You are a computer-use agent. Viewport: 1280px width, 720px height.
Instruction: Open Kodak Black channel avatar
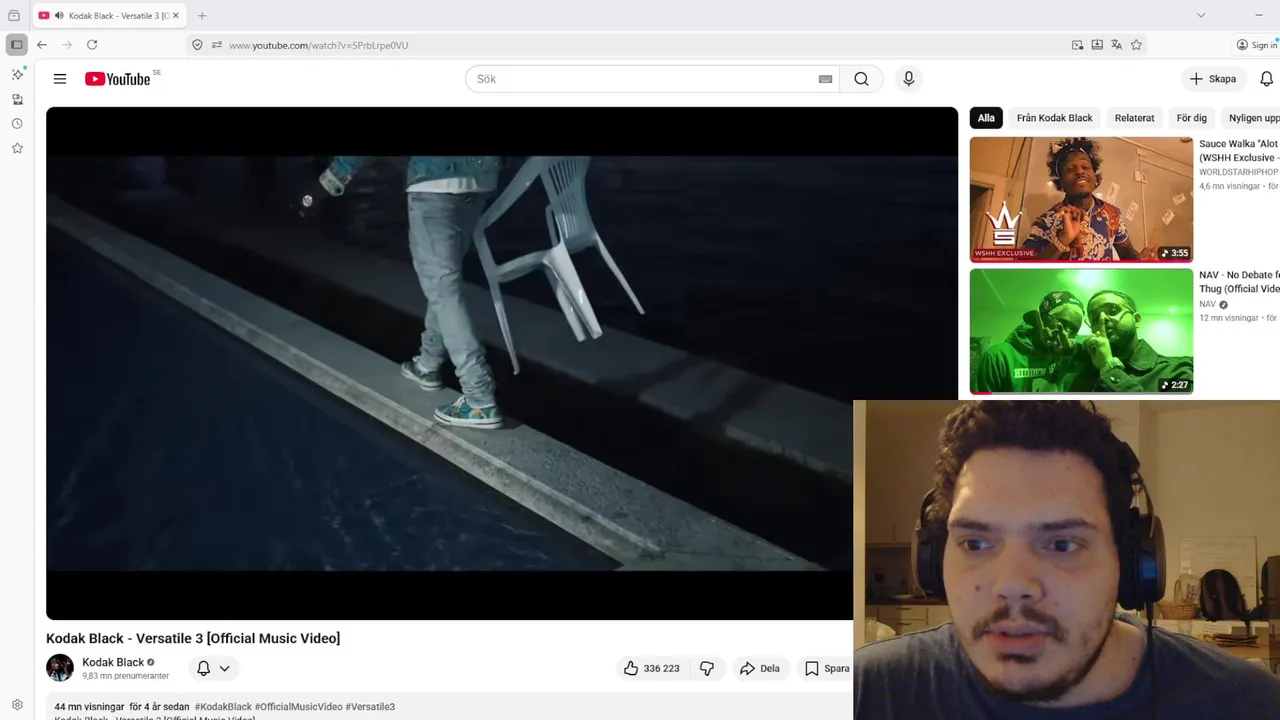click(x=60, y=668)
